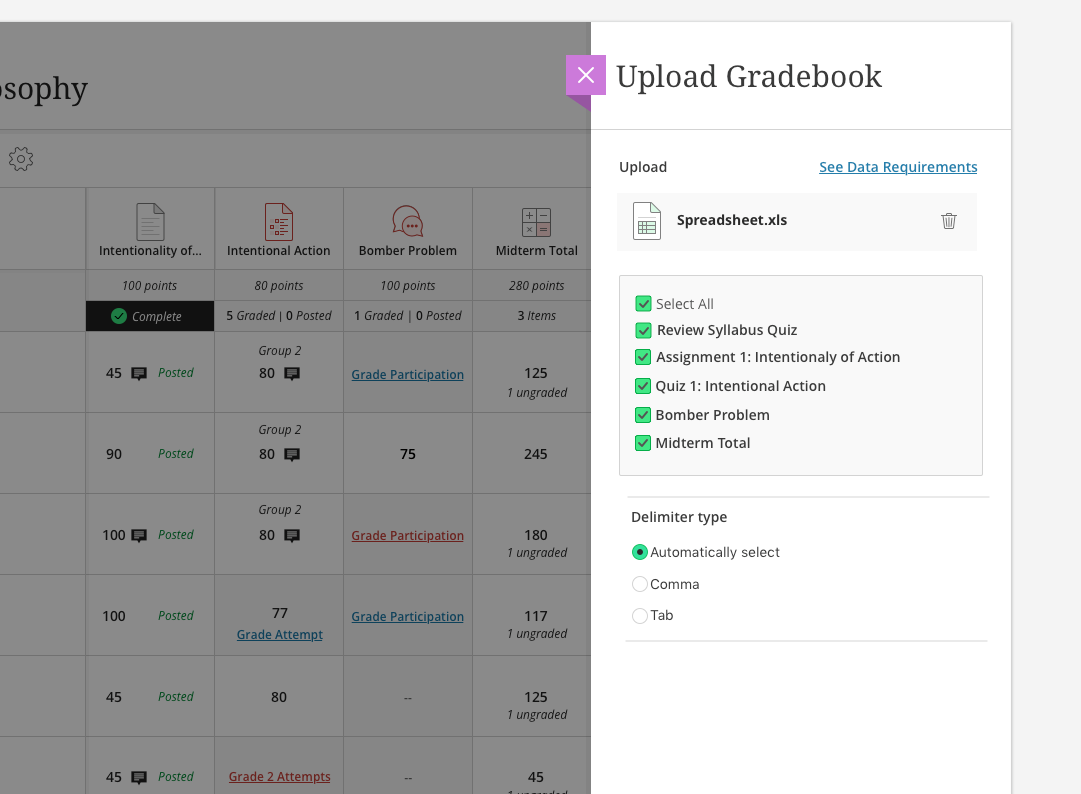Select Automatically select delimiter option
The width and height of the screenshot is (1081, 794).
[x=640, y=552]
